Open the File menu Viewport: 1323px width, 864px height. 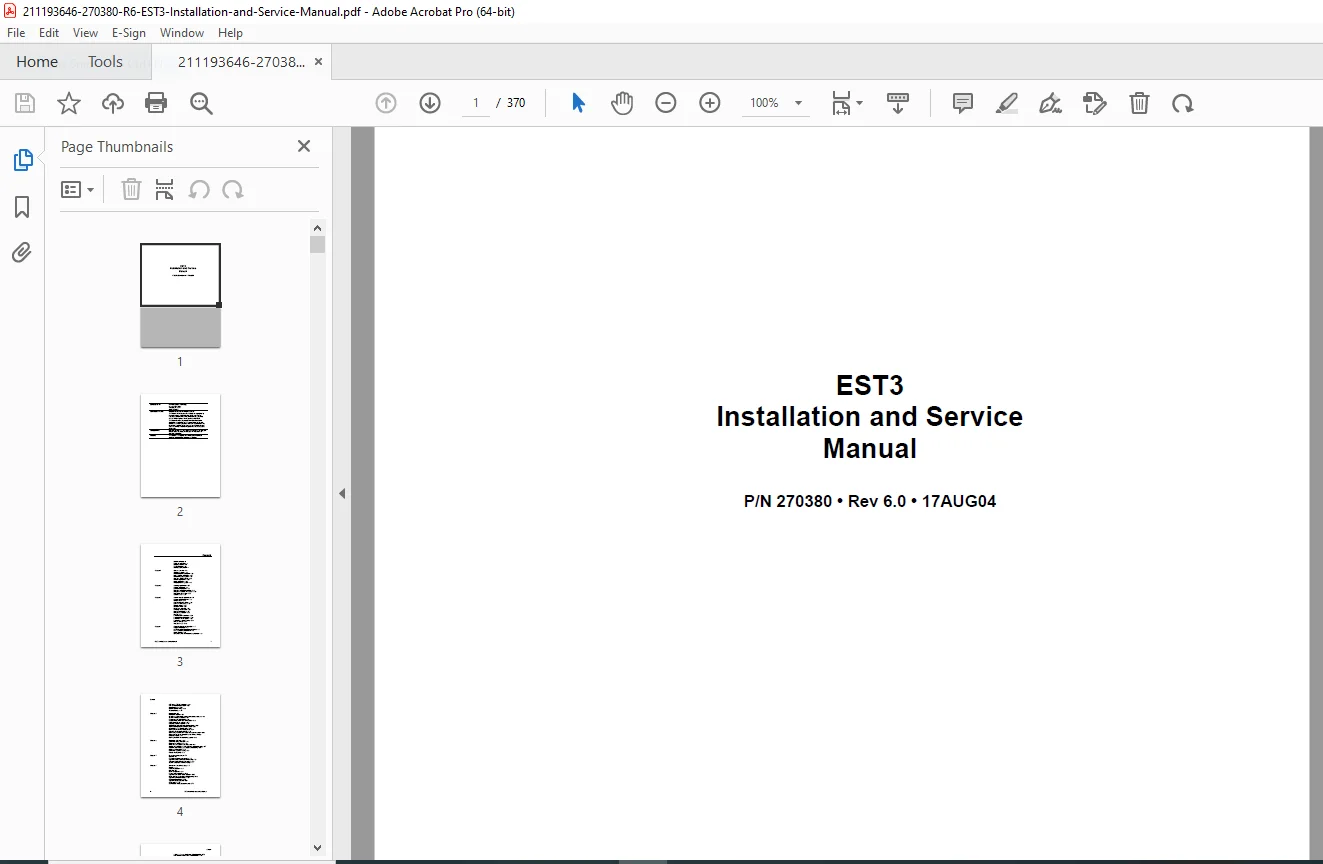16,33
